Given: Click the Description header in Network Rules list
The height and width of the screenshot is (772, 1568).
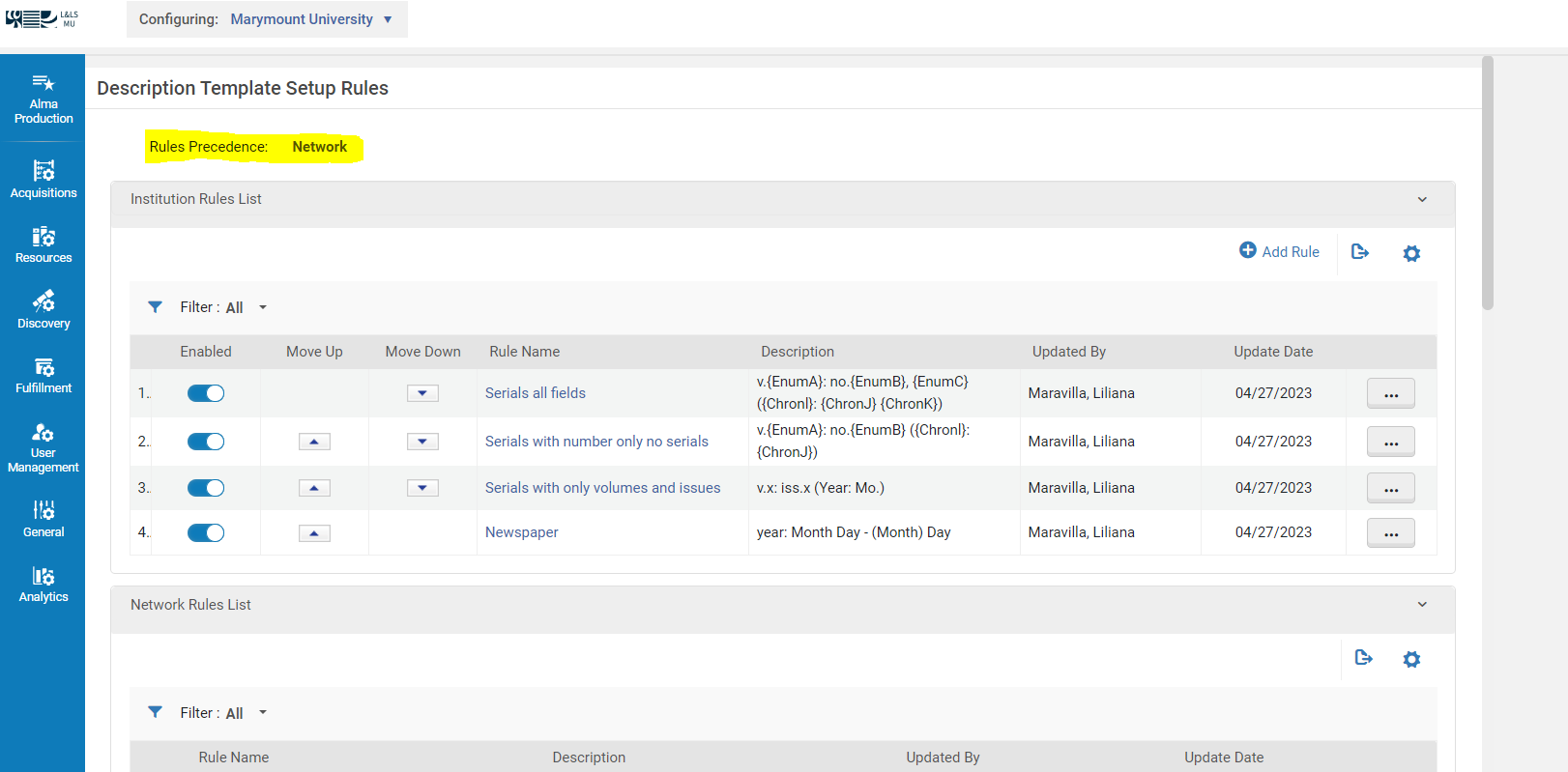Looking at the screenshot, I should [589, 758].
